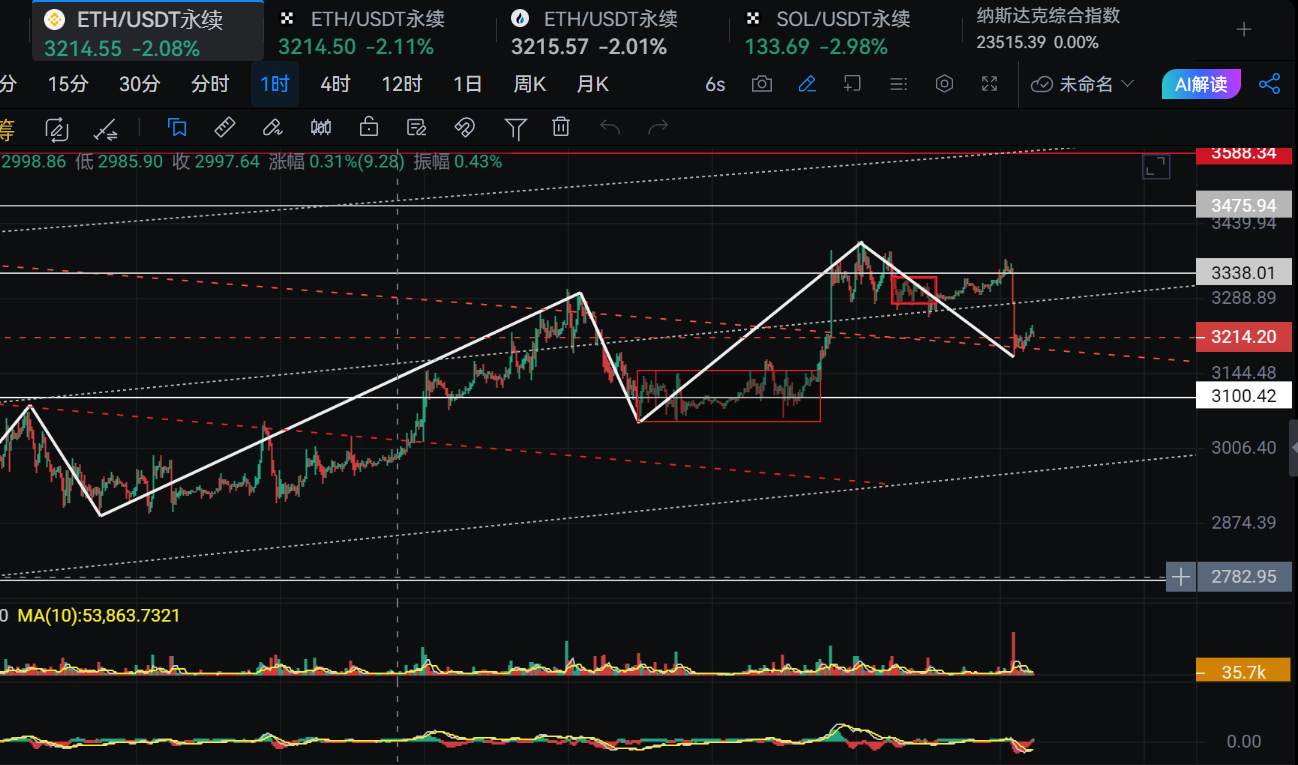Open the candlestick chart style icon
This screenshot has width=1298, height=765.
(321, 127)
